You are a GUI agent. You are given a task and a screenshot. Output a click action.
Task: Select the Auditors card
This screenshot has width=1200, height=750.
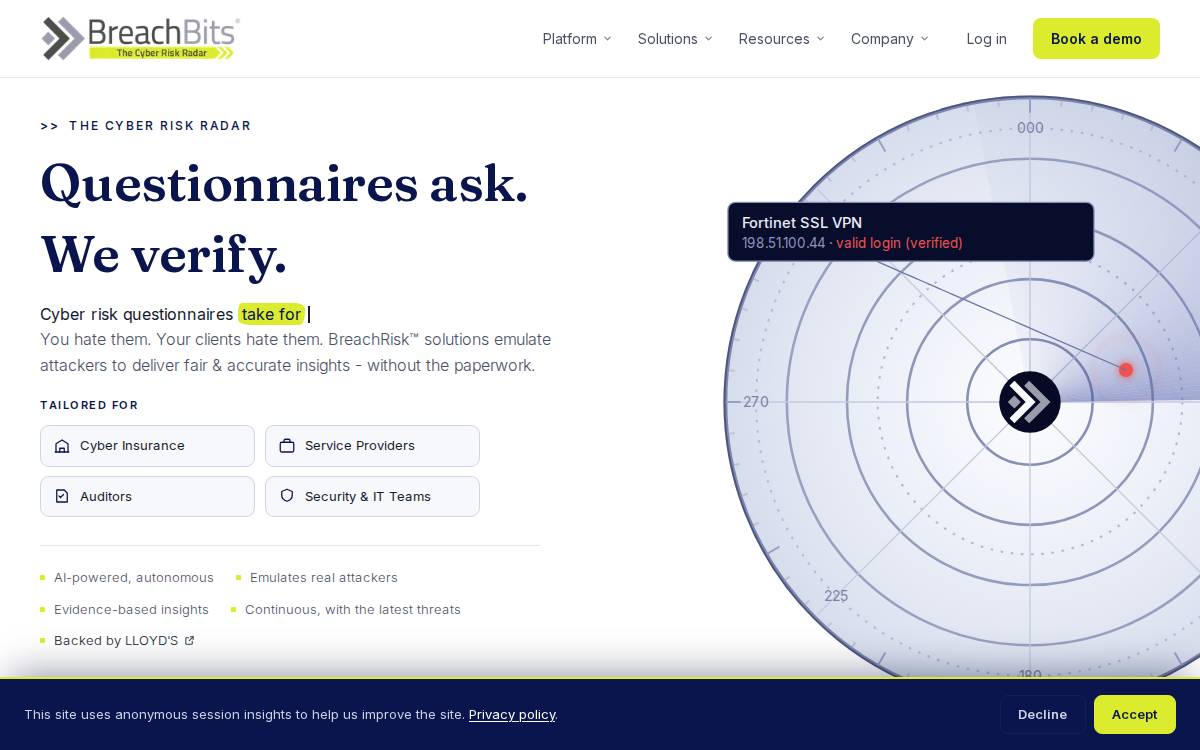pyautogui.click(x=147, y=496)
